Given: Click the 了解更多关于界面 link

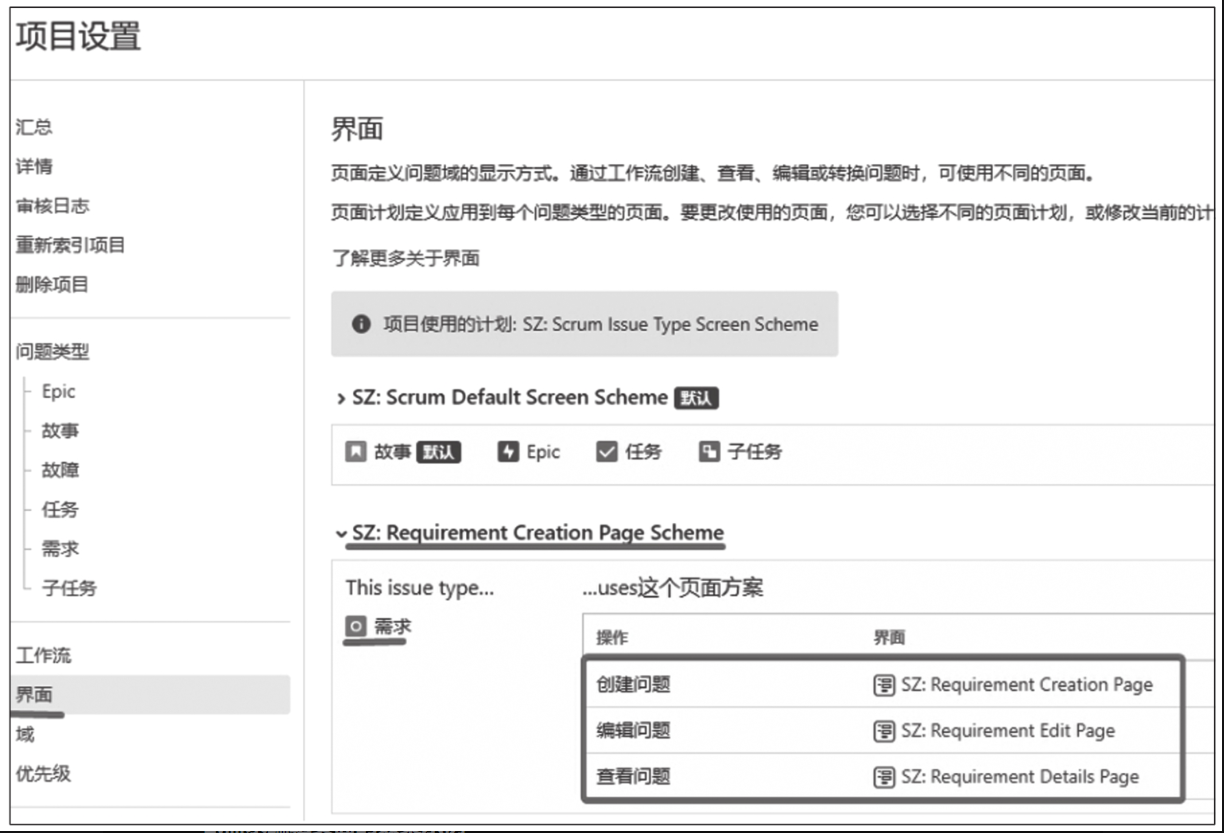Looking at the screenshot, I should tap(405, 258).
